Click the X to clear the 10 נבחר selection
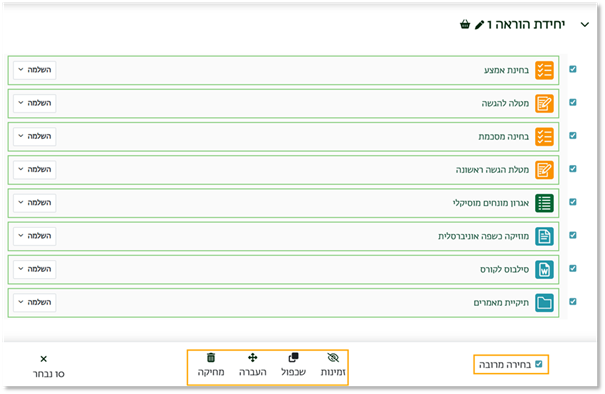This screenshot has height=394, width=605. (x=44, y=359)
